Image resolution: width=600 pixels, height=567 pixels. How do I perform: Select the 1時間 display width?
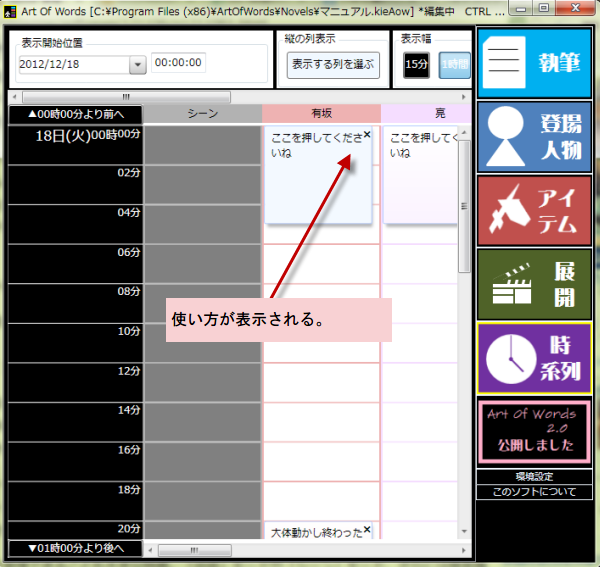coord(454,65)
